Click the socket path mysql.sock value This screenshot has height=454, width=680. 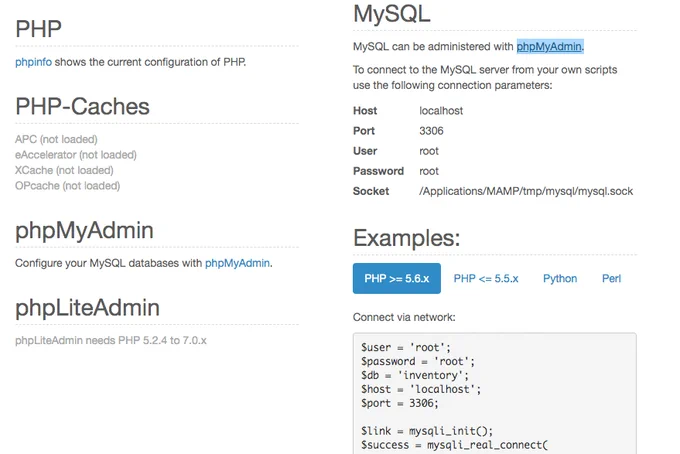pos(526,191)
